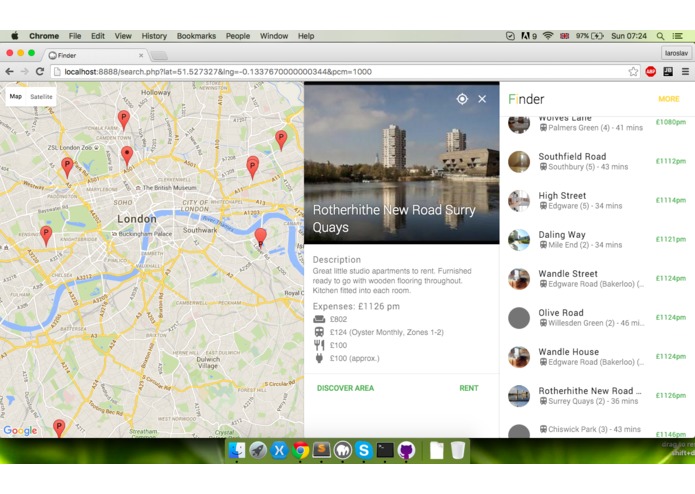695x494 pixels.
Task: Click the selected pin near Surrey Quays
Action: 261,238
